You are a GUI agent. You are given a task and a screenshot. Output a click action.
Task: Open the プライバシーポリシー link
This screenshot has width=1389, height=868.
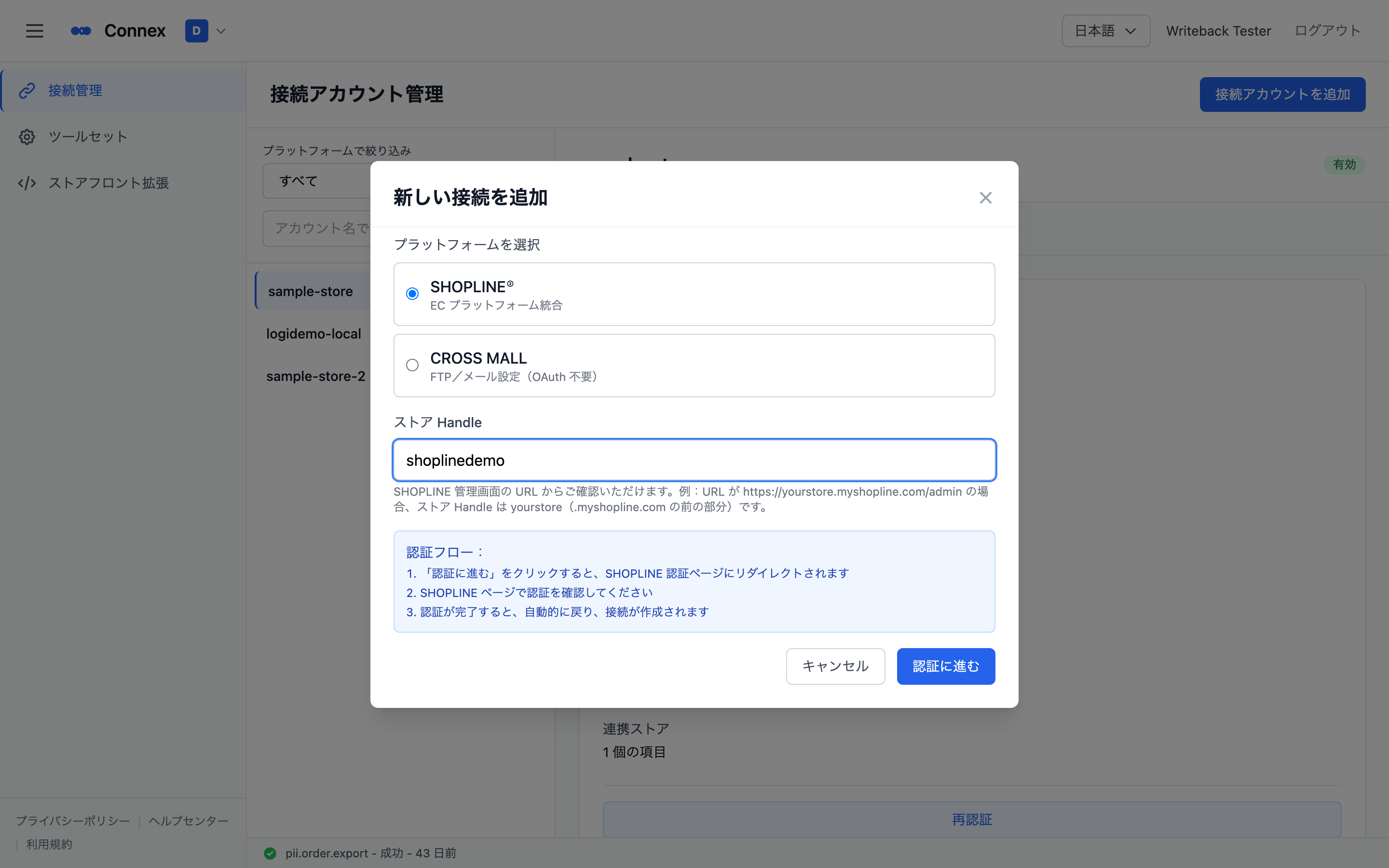[73, 821]
